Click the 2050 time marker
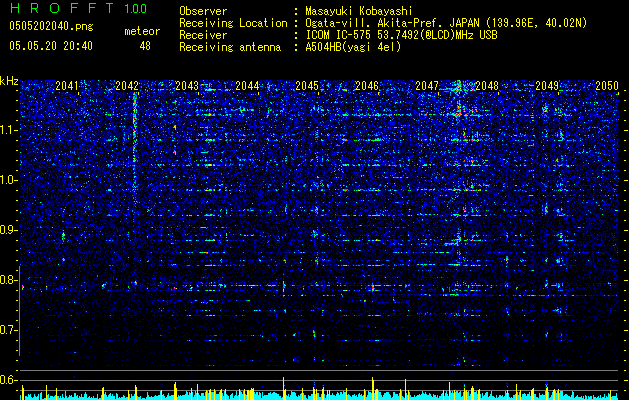Viewport: 629px width, 400px height. (x=607, y=86)
